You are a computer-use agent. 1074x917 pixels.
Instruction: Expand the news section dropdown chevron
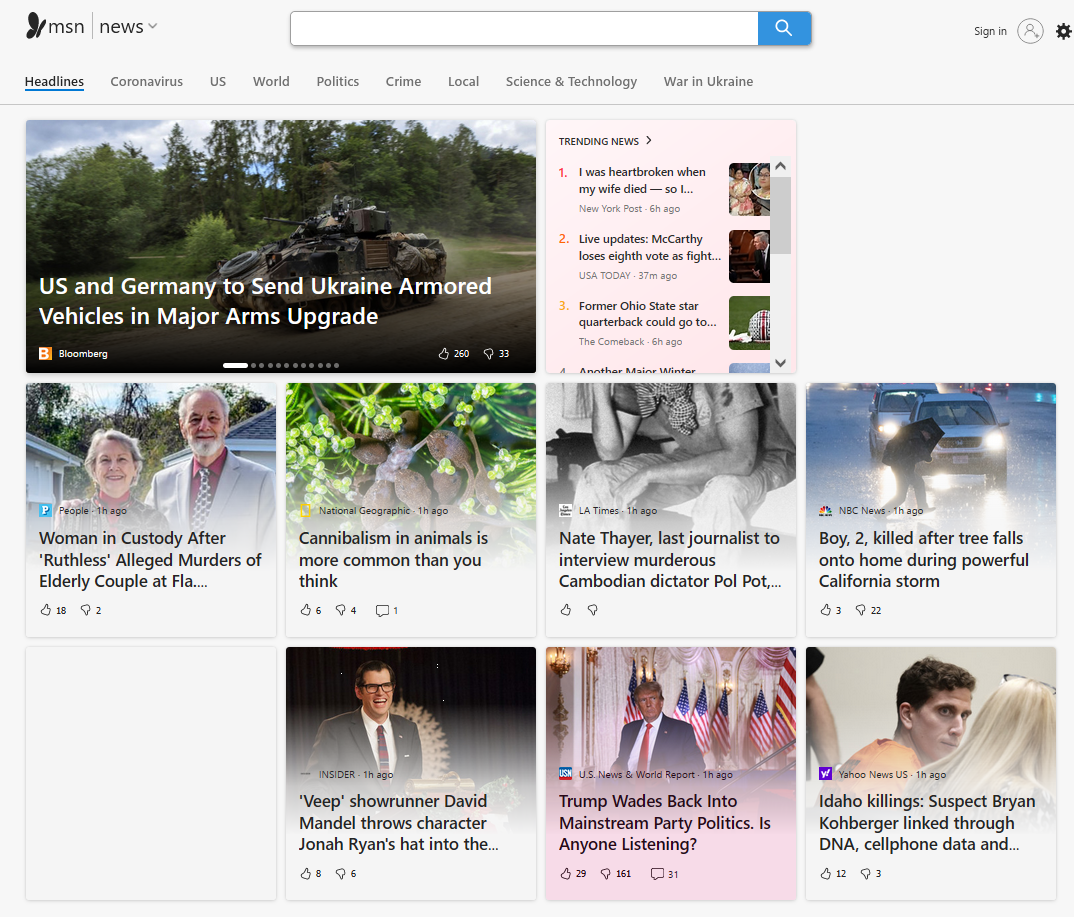pyautogui.click(x=153, y=27)
